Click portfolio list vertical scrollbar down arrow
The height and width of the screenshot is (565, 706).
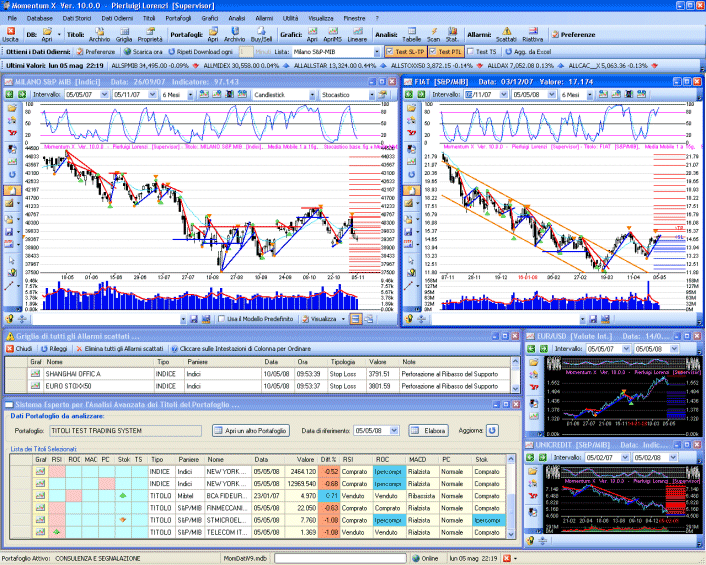(x=511, y=533)
